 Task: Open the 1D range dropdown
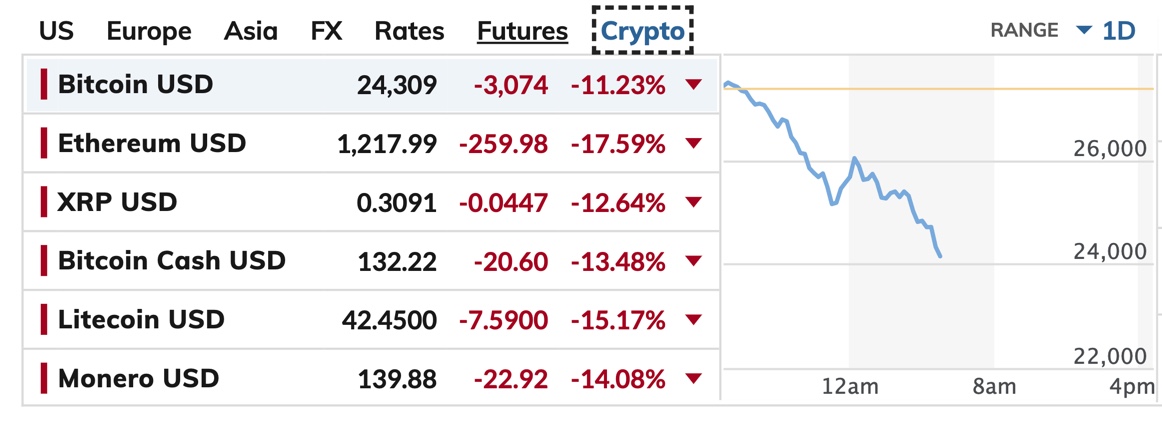coord(1106,30)
